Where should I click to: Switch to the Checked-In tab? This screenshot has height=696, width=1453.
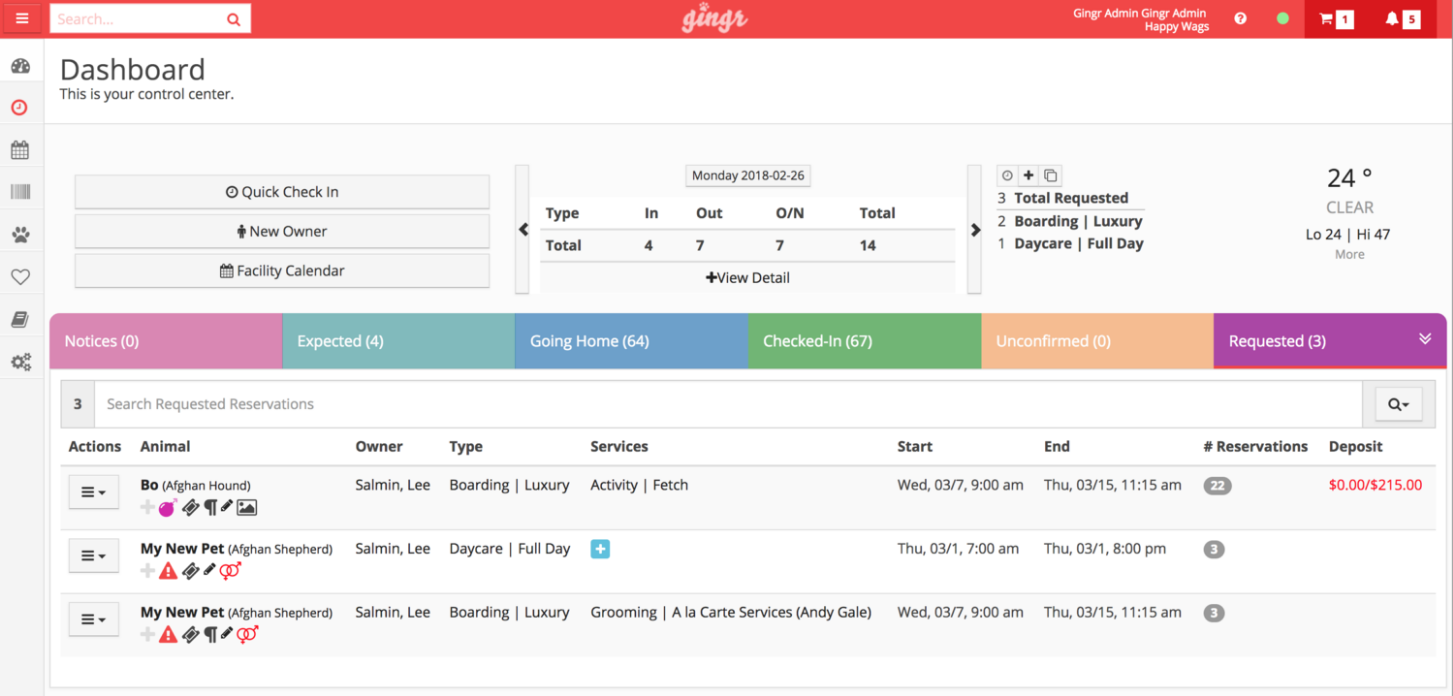click(x=864, y=341)
